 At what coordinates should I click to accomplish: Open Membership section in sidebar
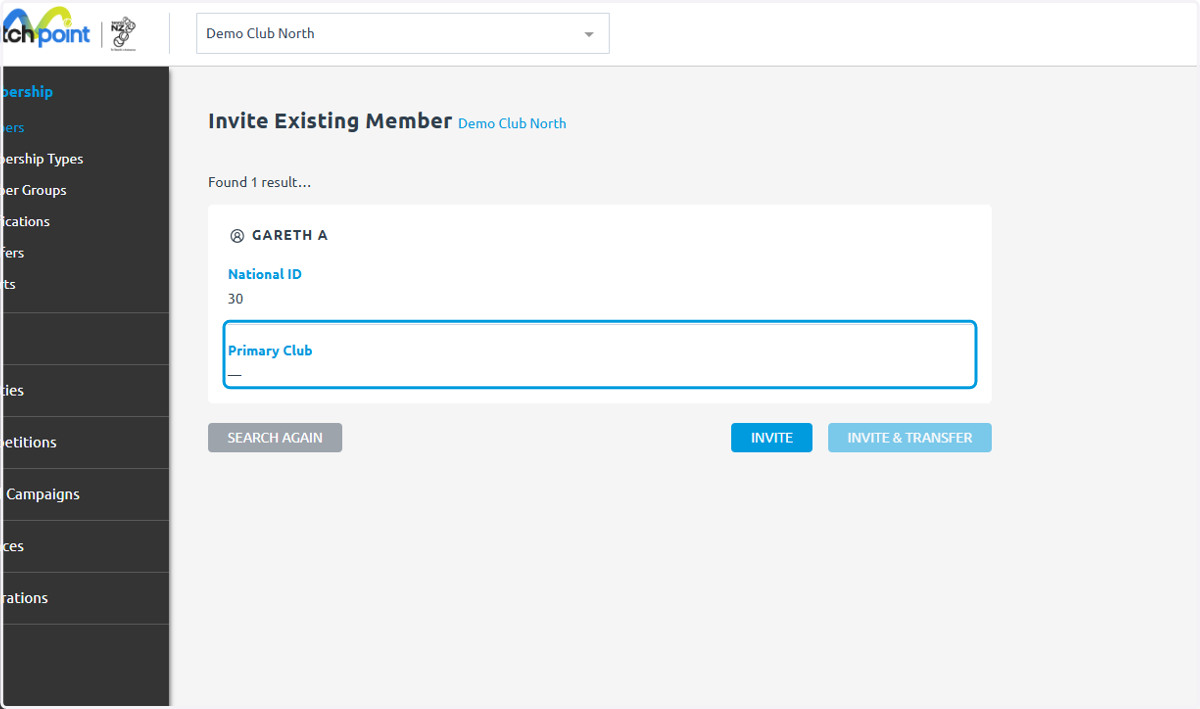pos(27,92)
